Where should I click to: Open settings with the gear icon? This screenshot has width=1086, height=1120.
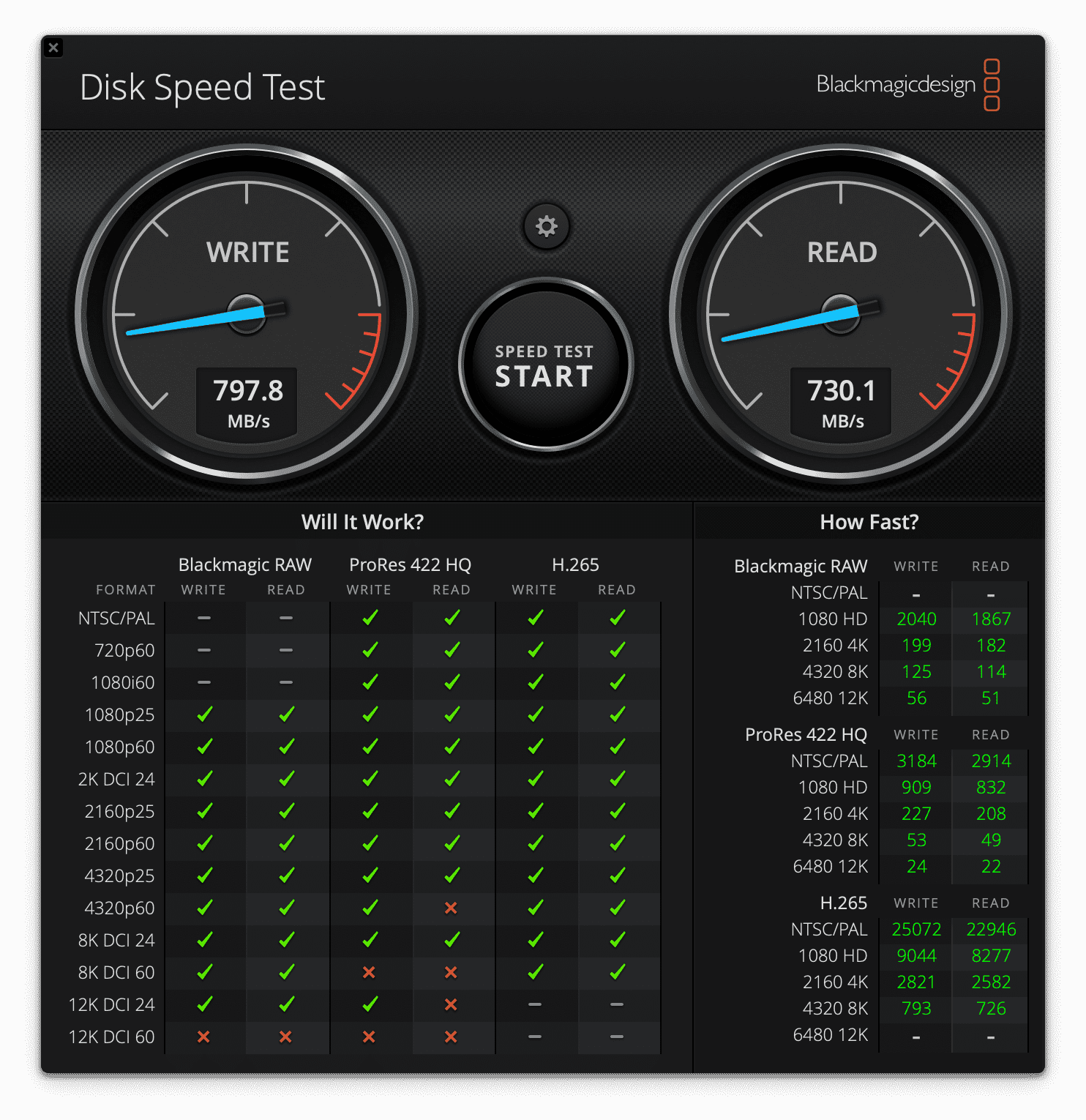tap(546, 226)
